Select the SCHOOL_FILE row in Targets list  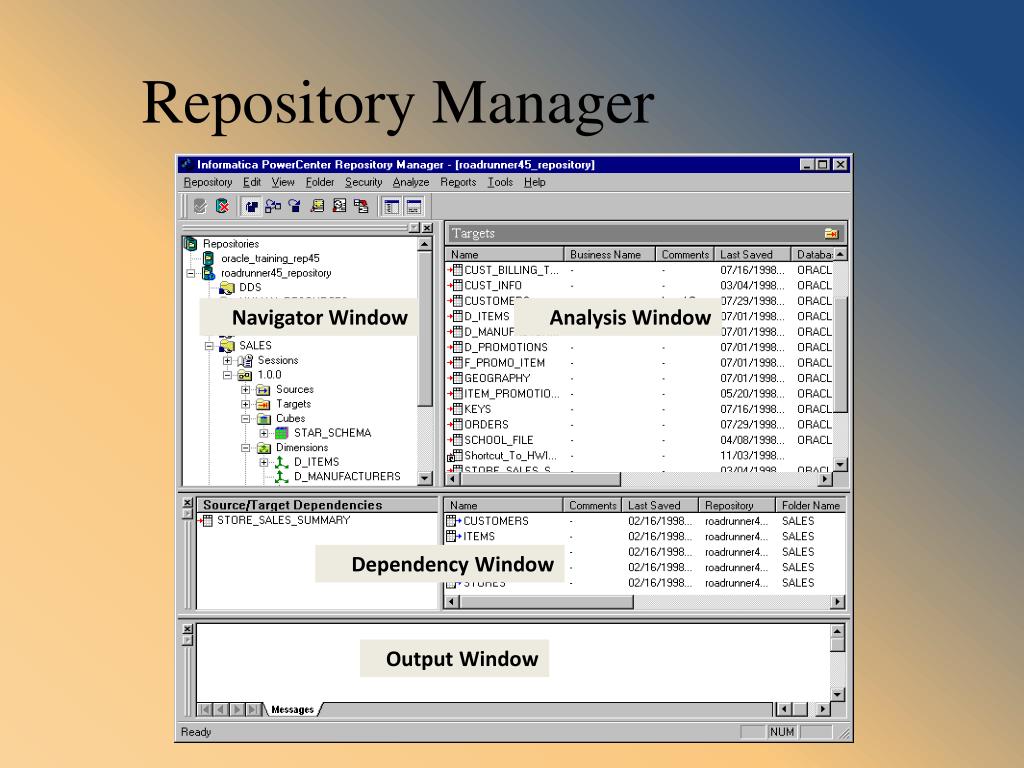[x=639, y=440]
